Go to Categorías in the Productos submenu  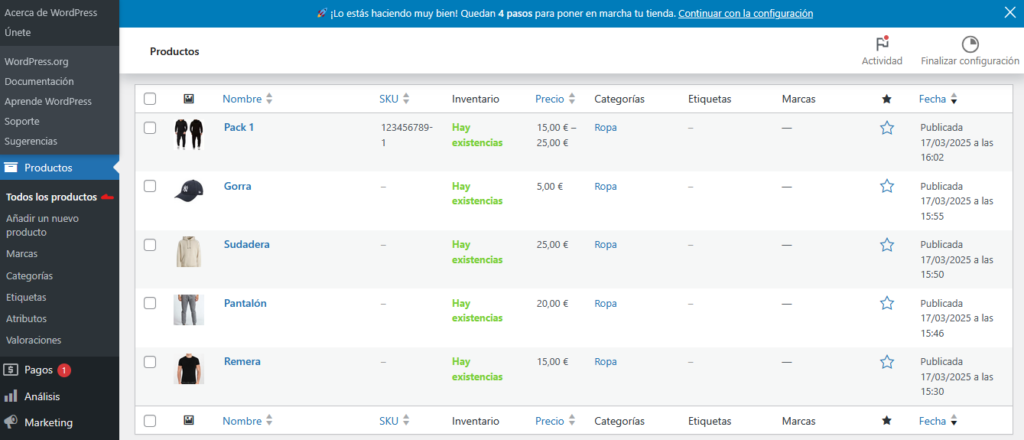[x=30, y=276]
